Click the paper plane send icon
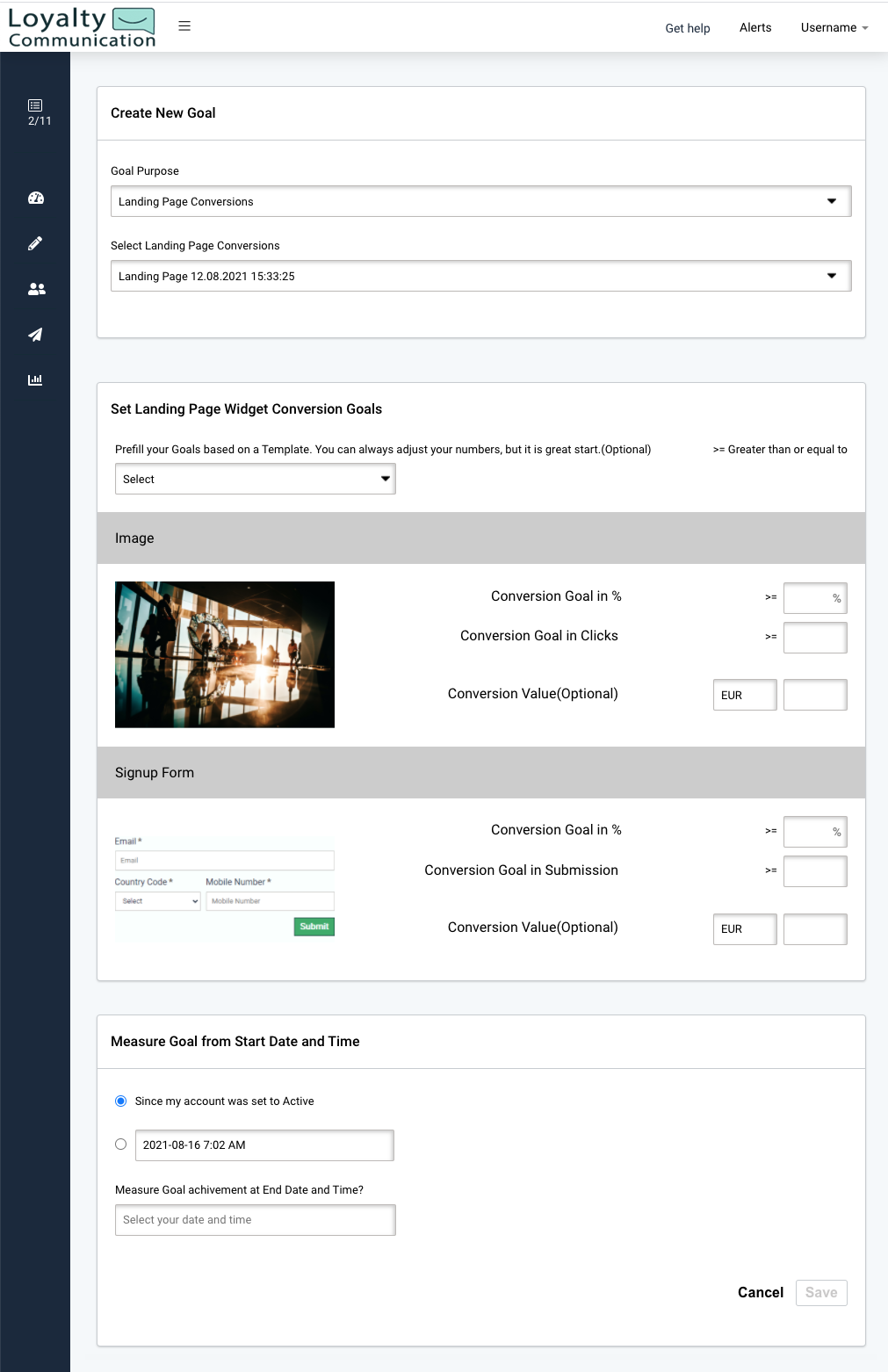The width and height of the screenshot is (888, 1372). click(35, 335)
